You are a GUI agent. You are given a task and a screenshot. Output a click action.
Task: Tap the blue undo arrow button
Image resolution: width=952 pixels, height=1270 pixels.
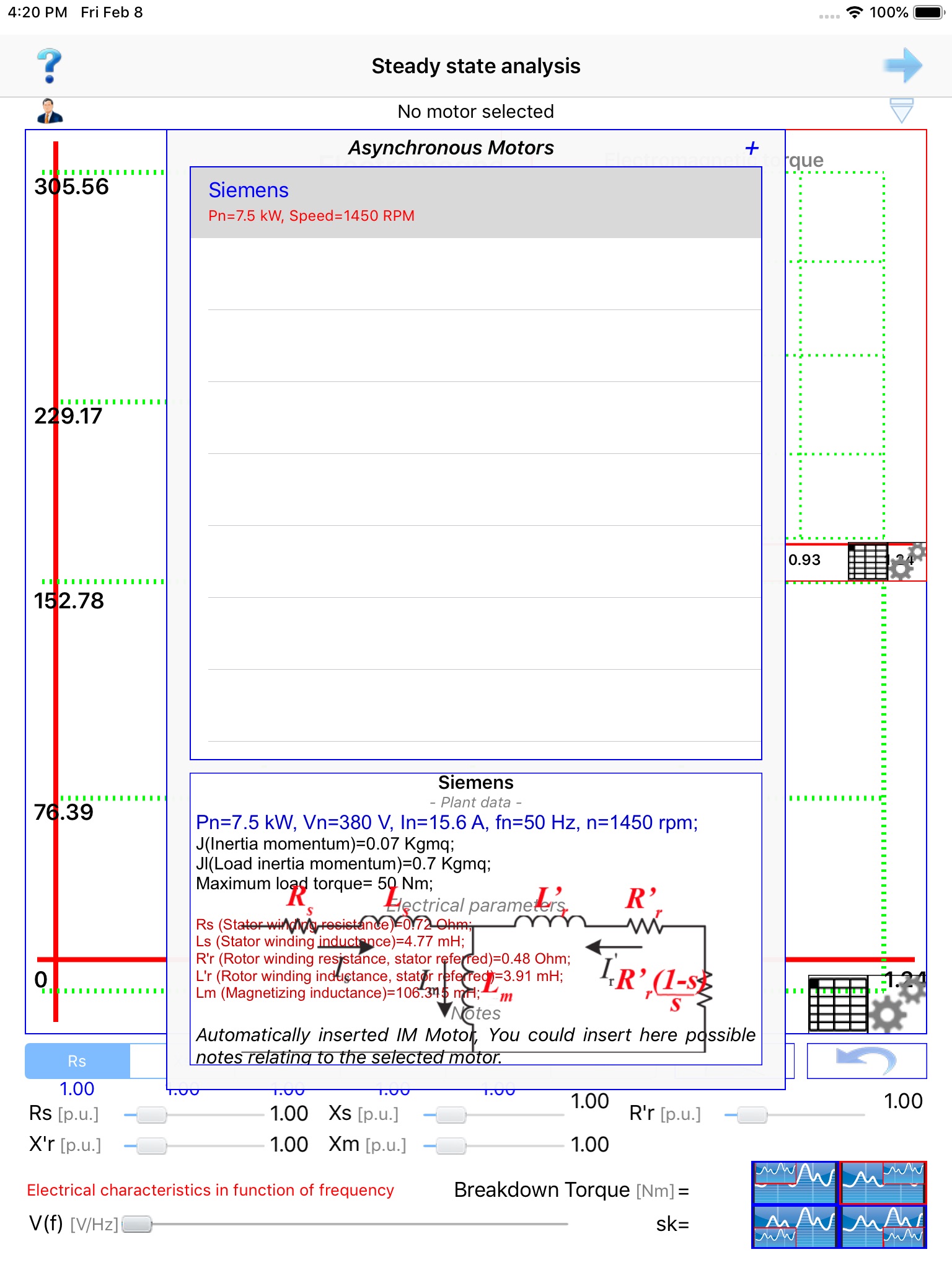866,1060
